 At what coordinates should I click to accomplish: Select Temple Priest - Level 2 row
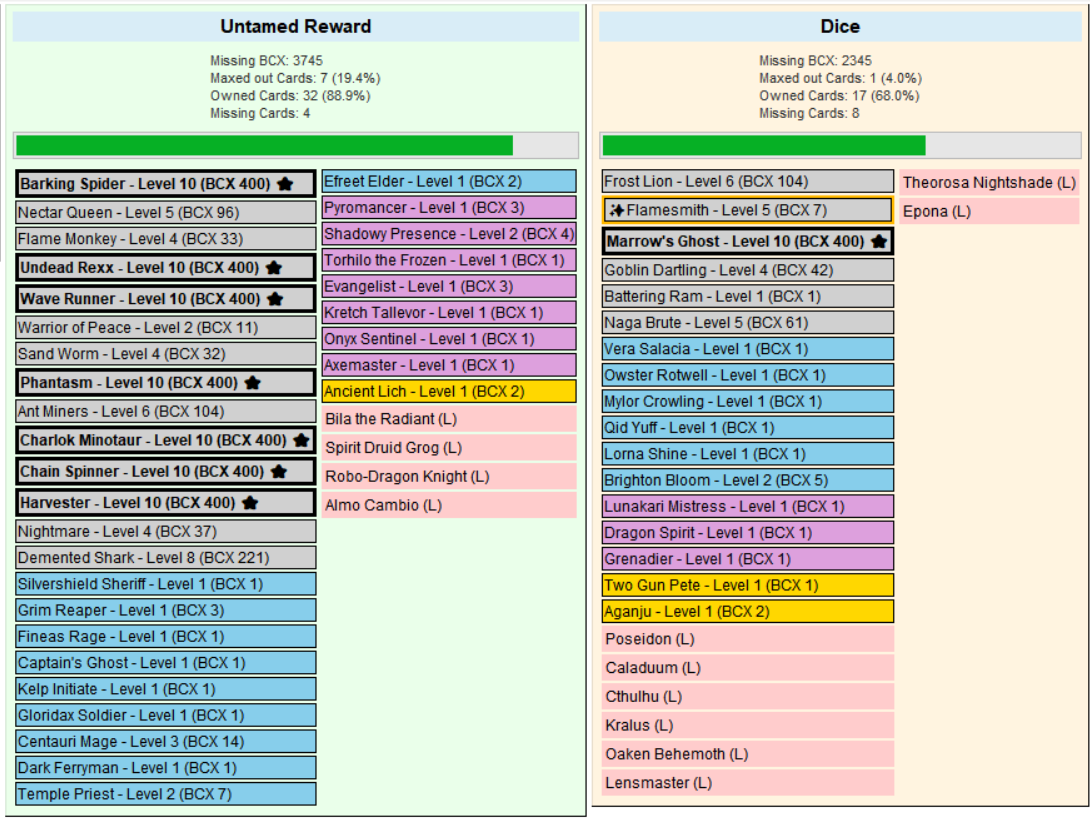click(x=166, y=794)
